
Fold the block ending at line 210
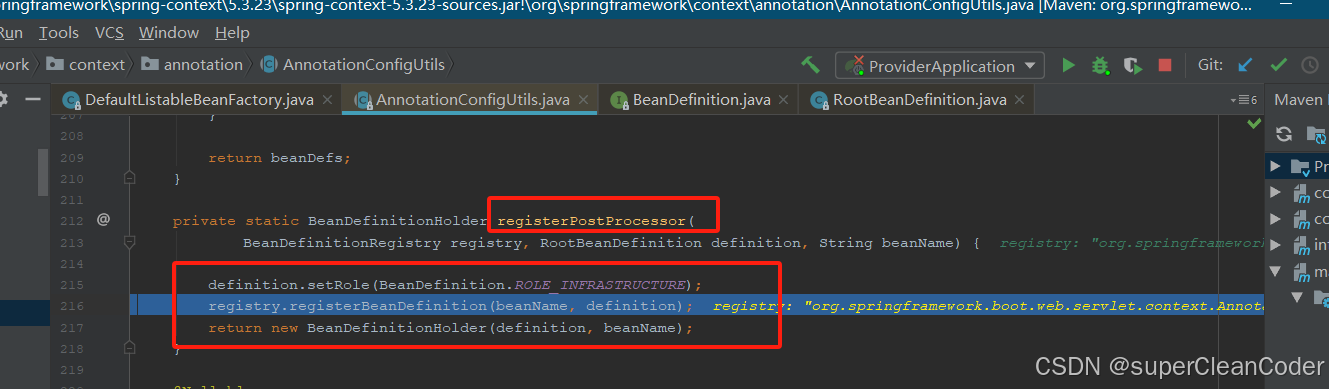[x=129, y=178]
